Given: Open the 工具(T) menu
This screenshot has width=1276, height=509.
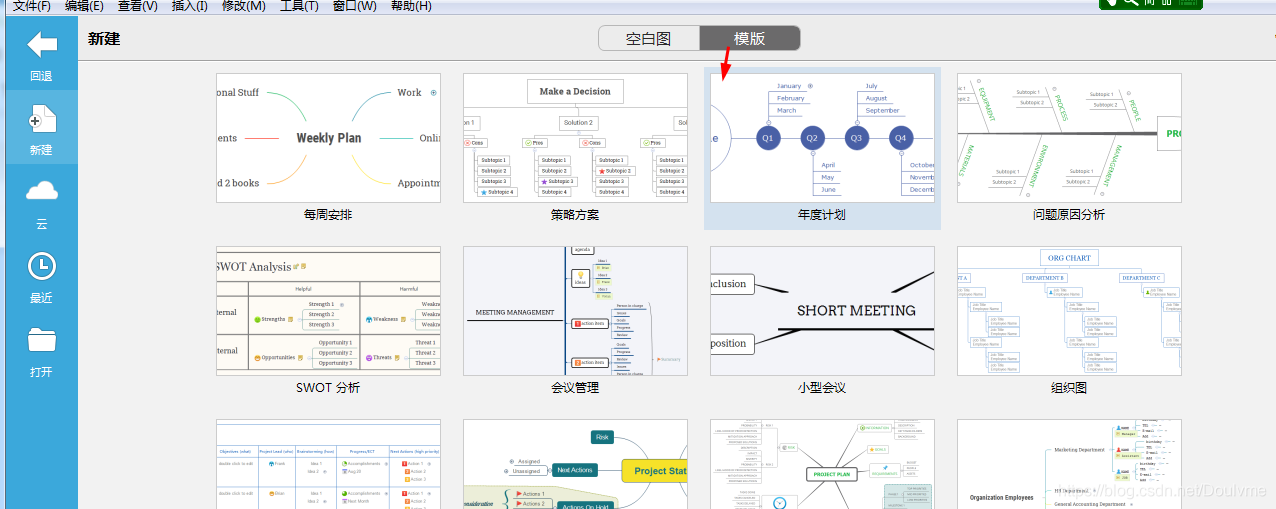Looking at the screenshot, I should coord(299,6).
